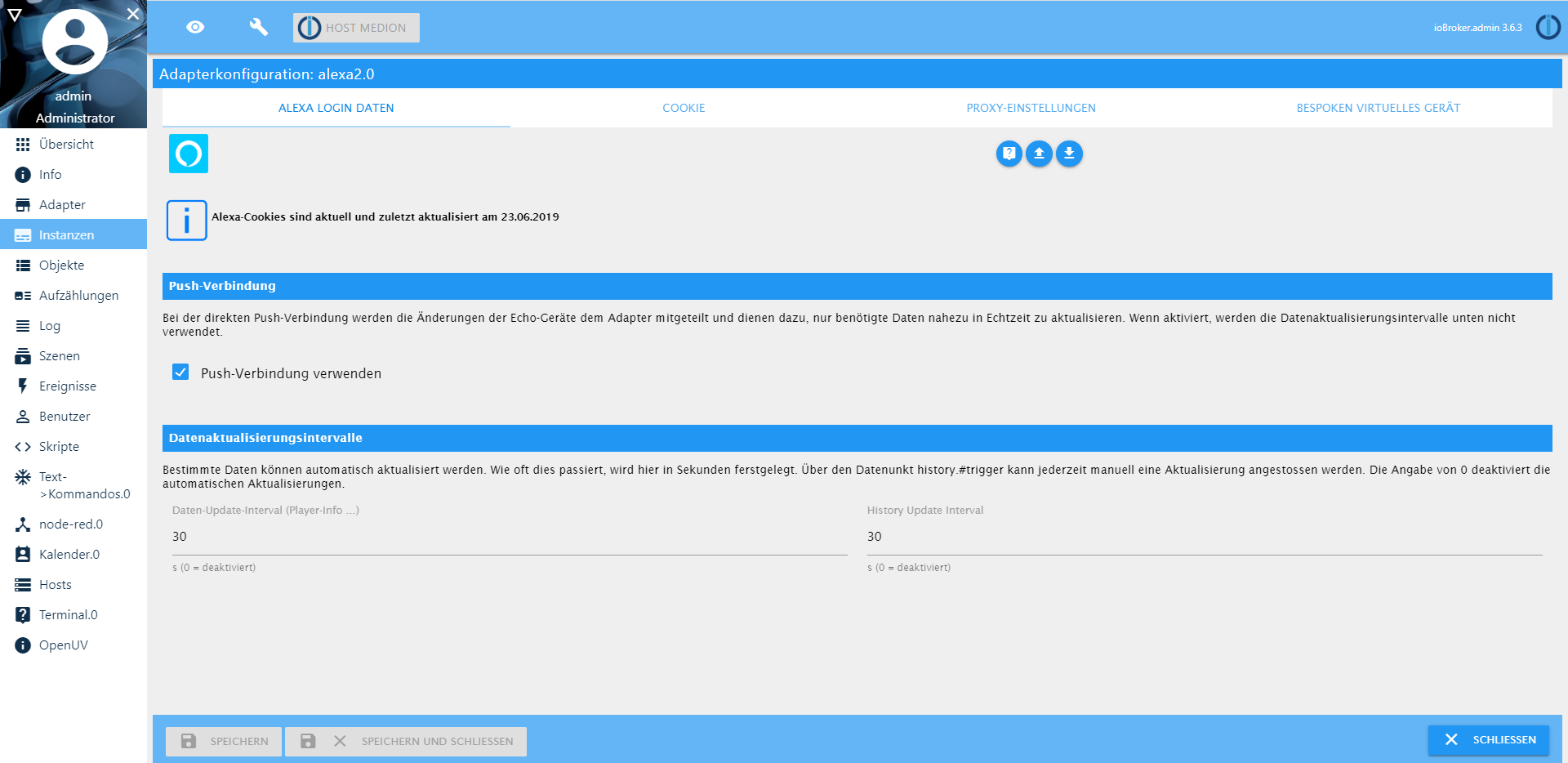
Task: Click the OpenUV info icon
Action: (x=23, y=645)
